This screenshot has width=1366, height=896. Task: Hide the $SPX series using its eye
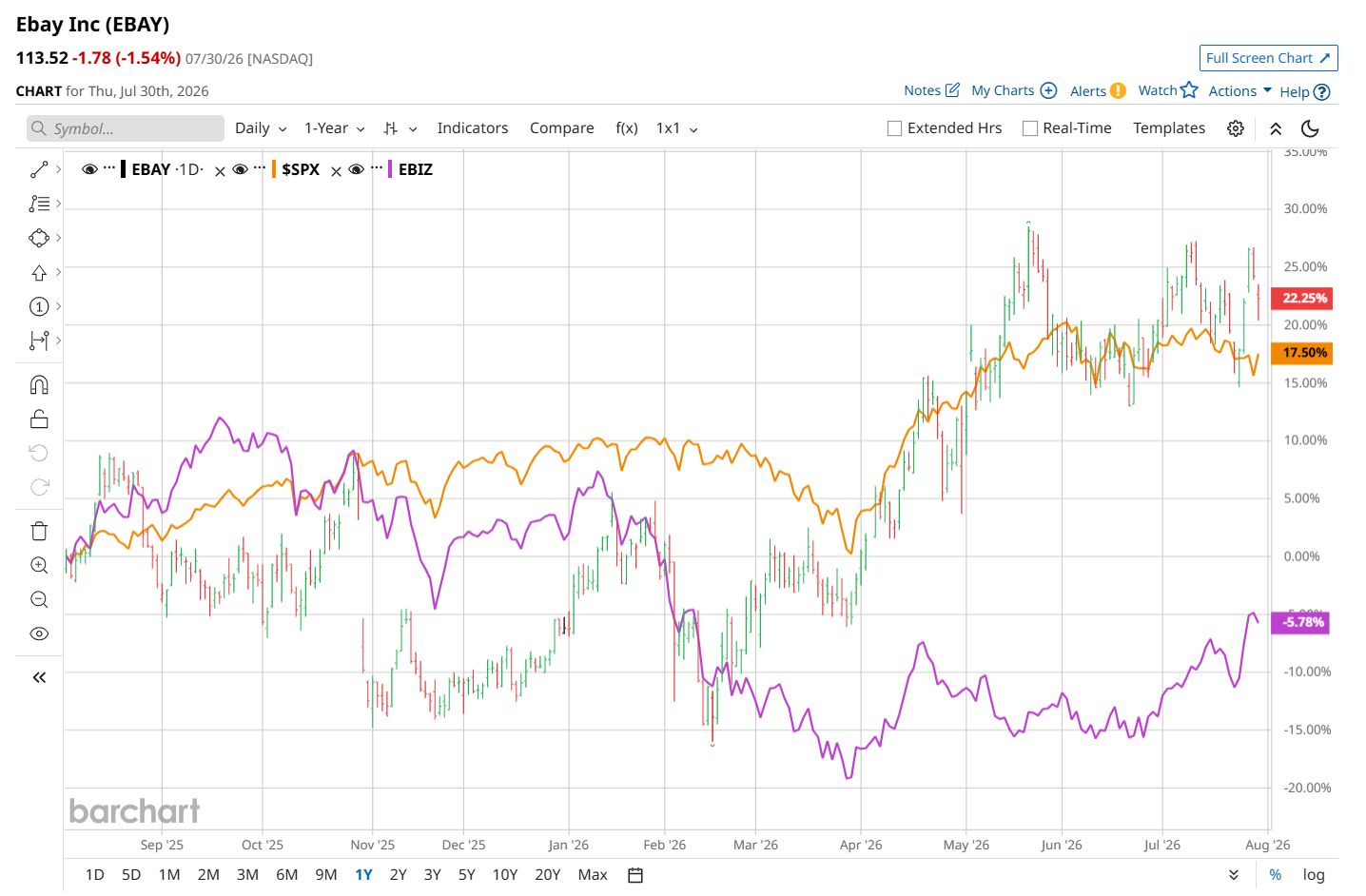click(241, 169)
